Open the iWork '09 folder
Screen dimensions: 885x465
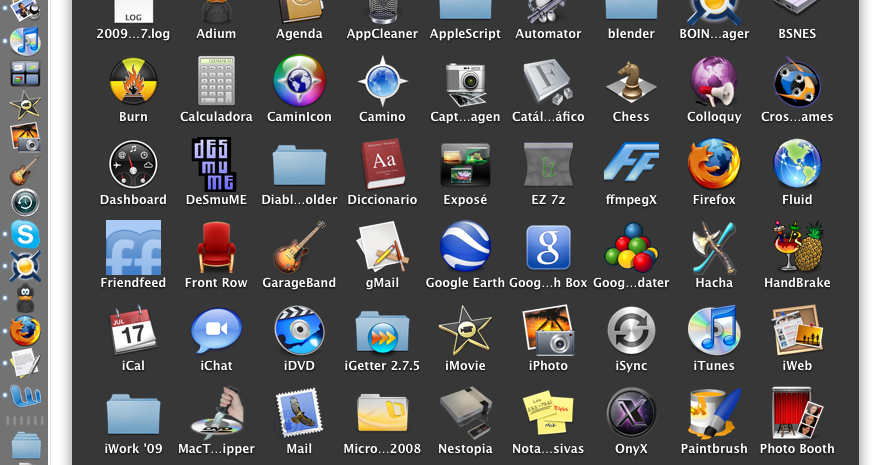(133, 415)
